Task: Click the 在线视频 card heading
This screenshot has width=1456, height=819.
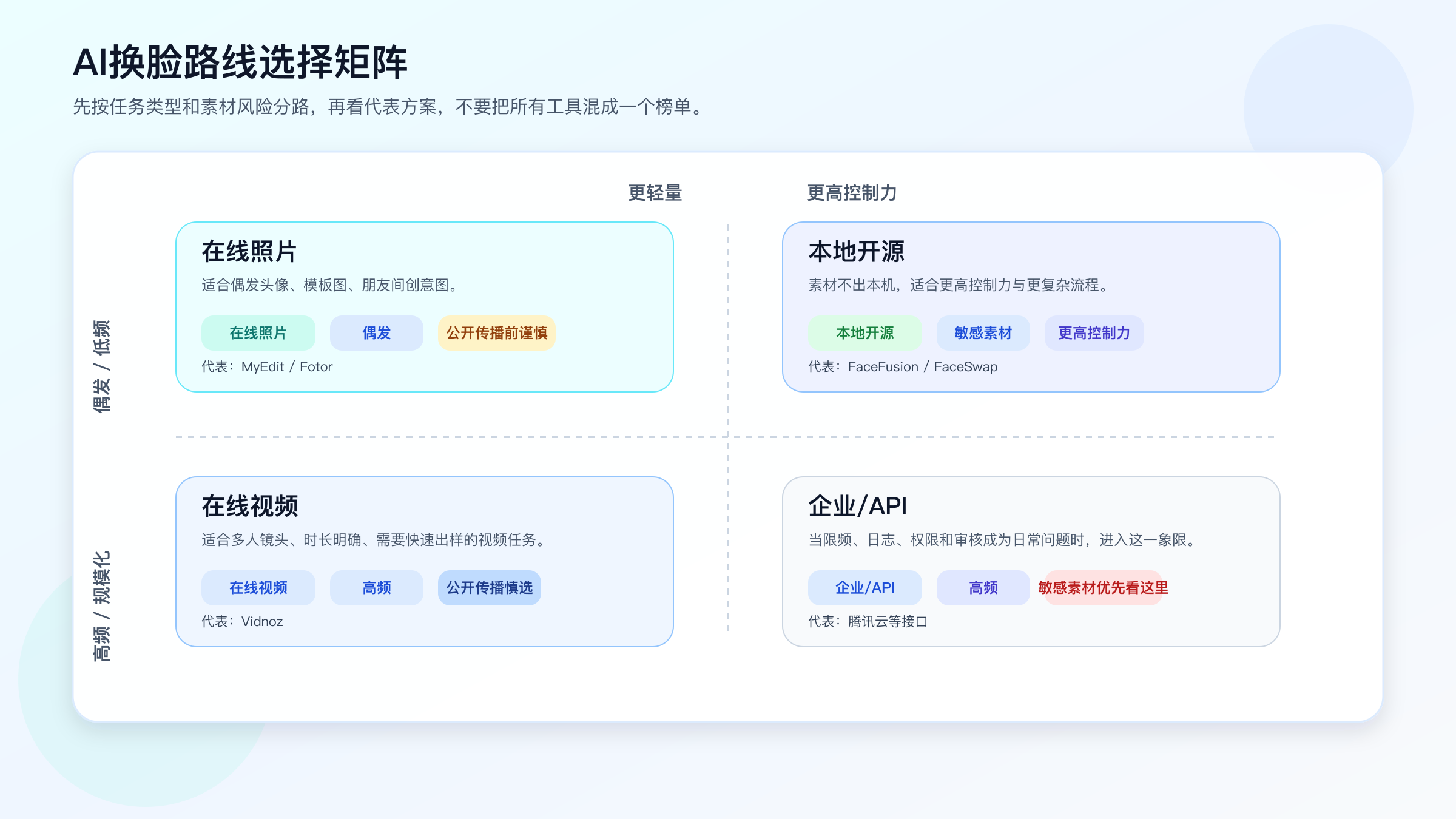Action: point(249,506)
